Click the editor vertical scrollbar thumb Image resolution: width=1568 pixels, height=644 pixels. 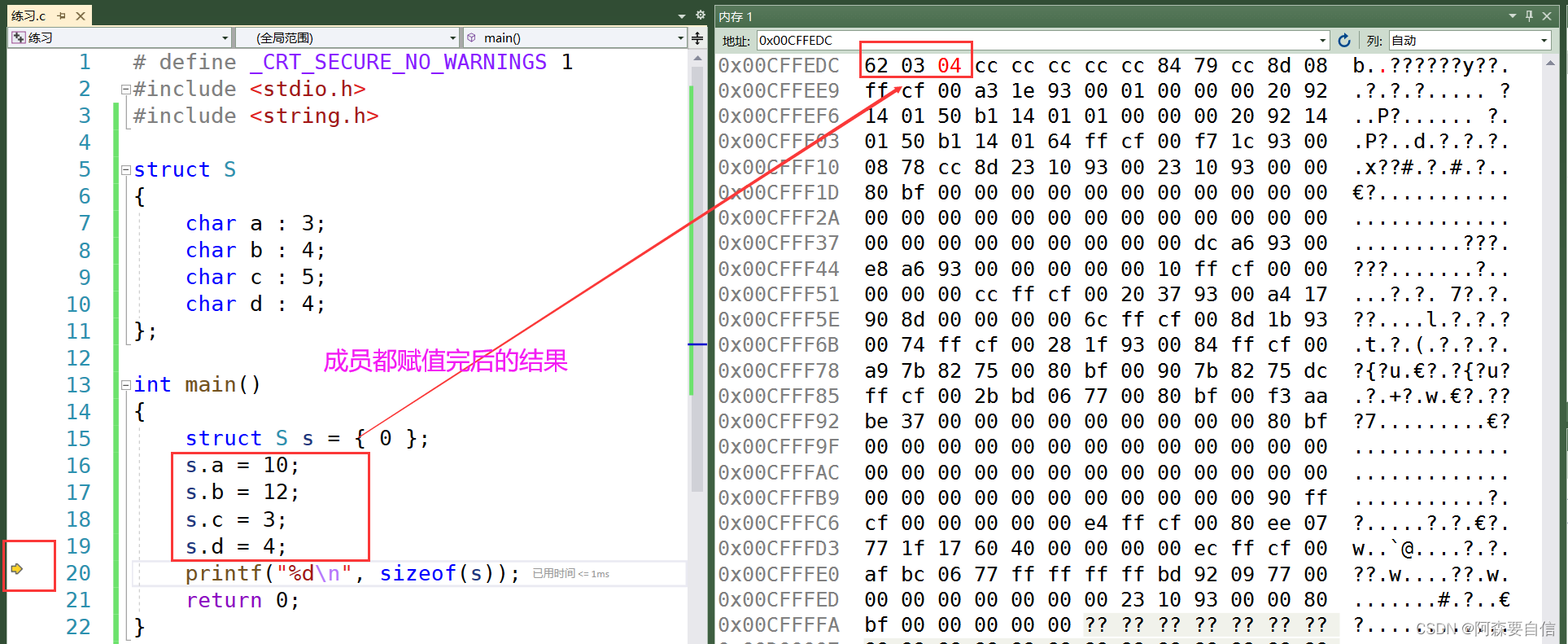pyautogui.click(x=697, y=279)
